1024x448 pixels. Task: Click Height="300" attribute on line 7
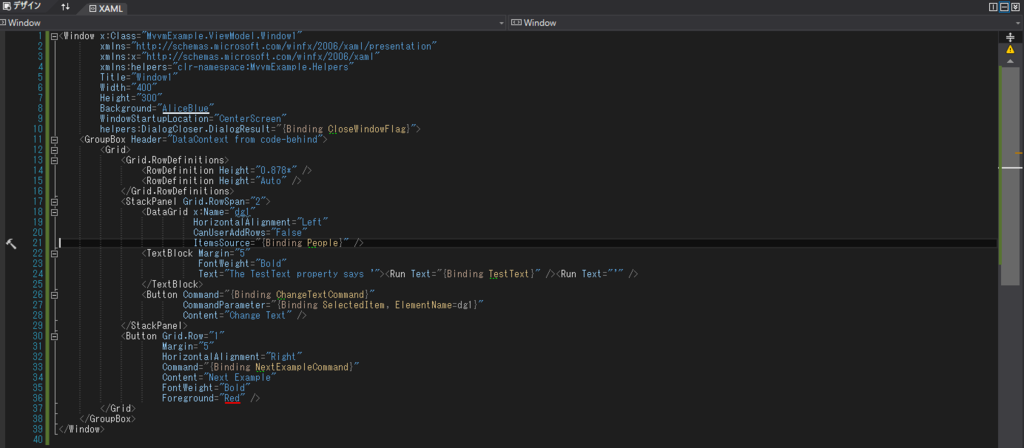click(131, 98)
